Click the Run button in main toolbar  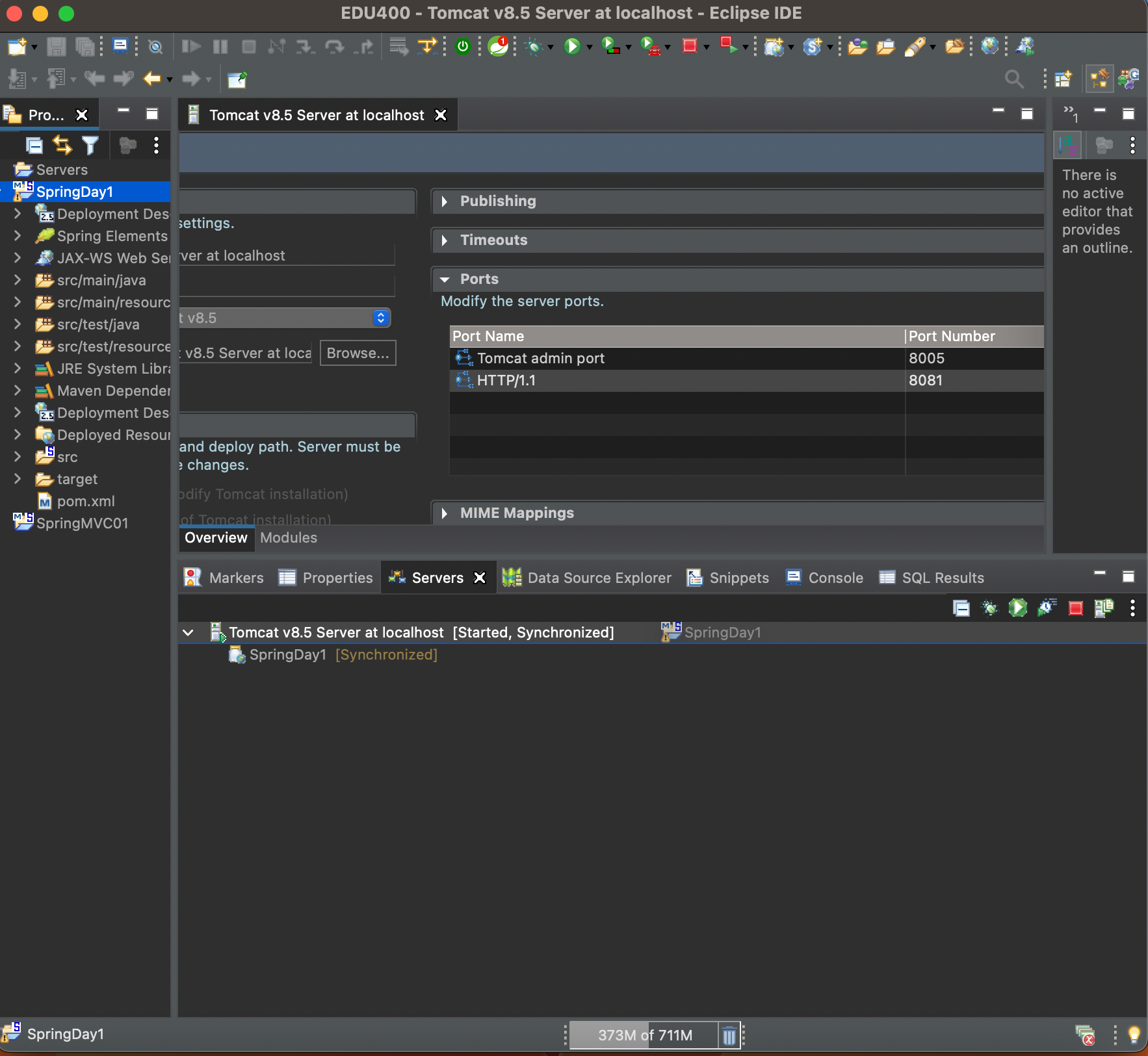coord(571,46)
